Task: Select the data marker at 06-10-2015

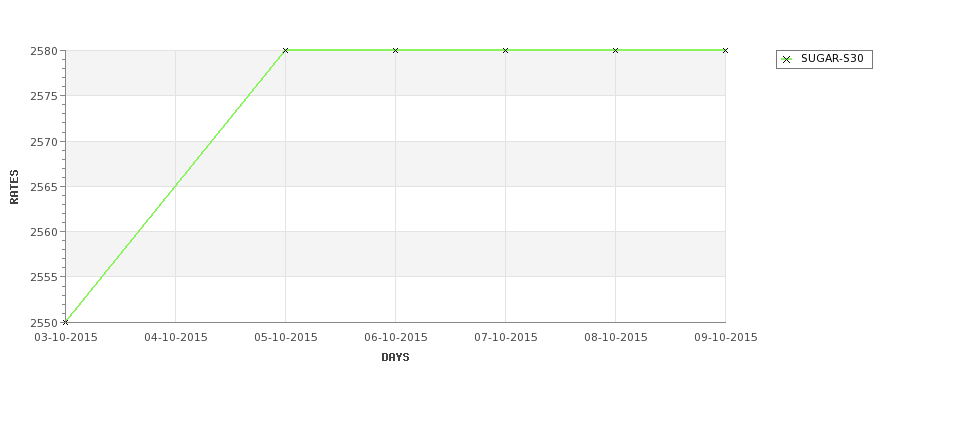Action: [x=395, y=50]
